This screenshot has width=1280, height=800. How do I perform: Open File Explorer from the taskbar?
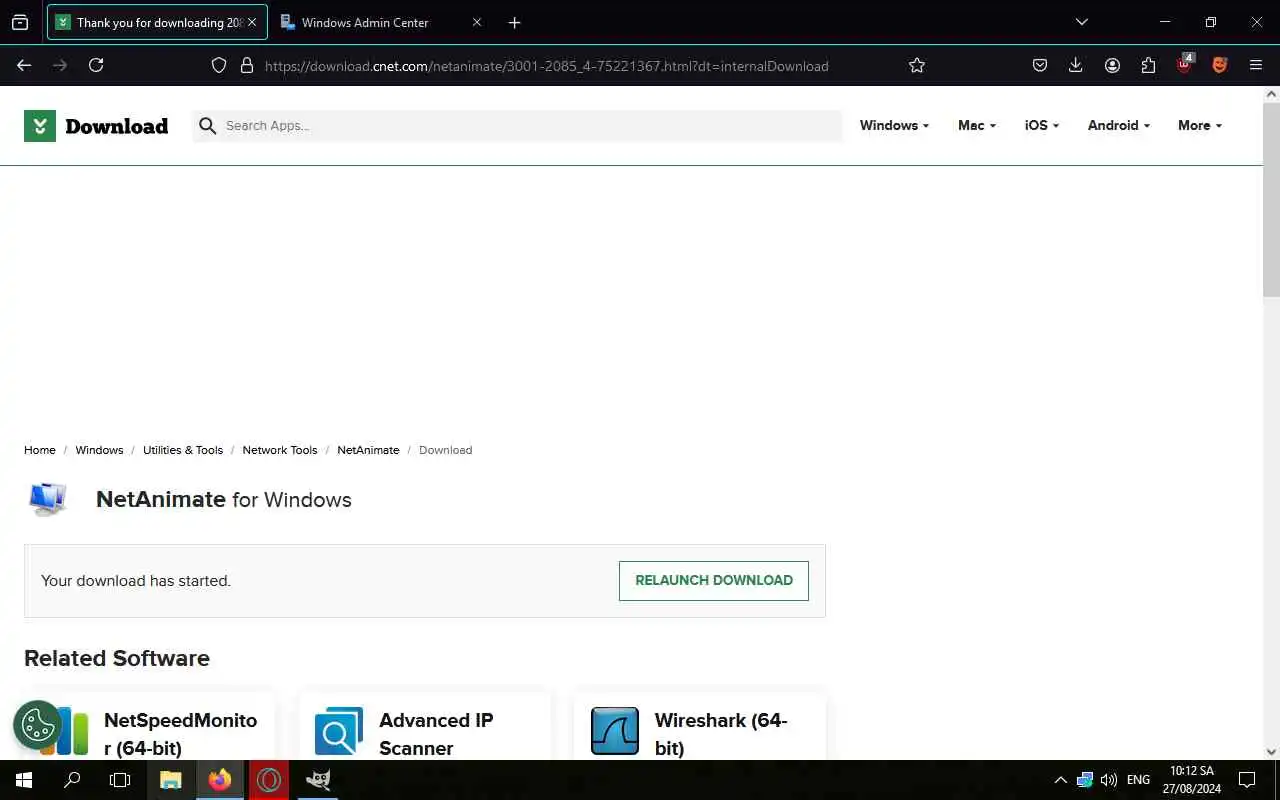coord(171,780)
